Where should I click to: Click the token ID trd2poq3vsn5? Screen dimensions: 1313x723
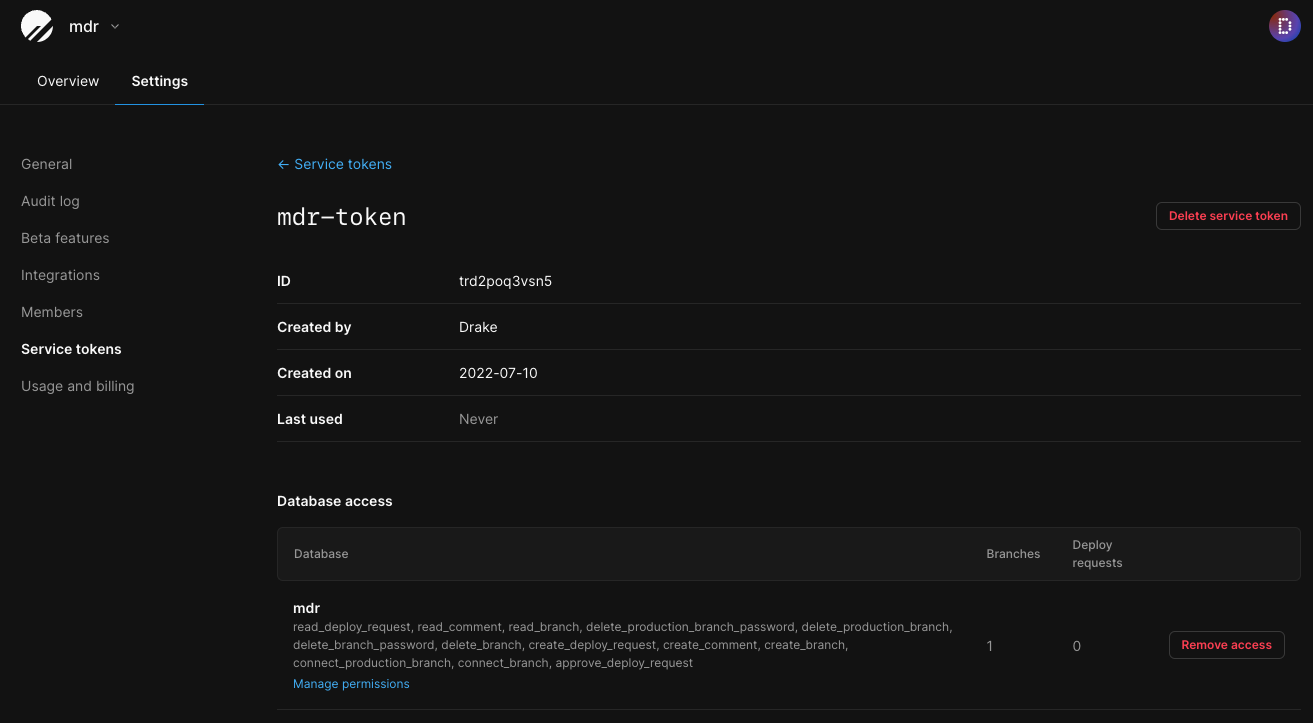pos(505,281)
